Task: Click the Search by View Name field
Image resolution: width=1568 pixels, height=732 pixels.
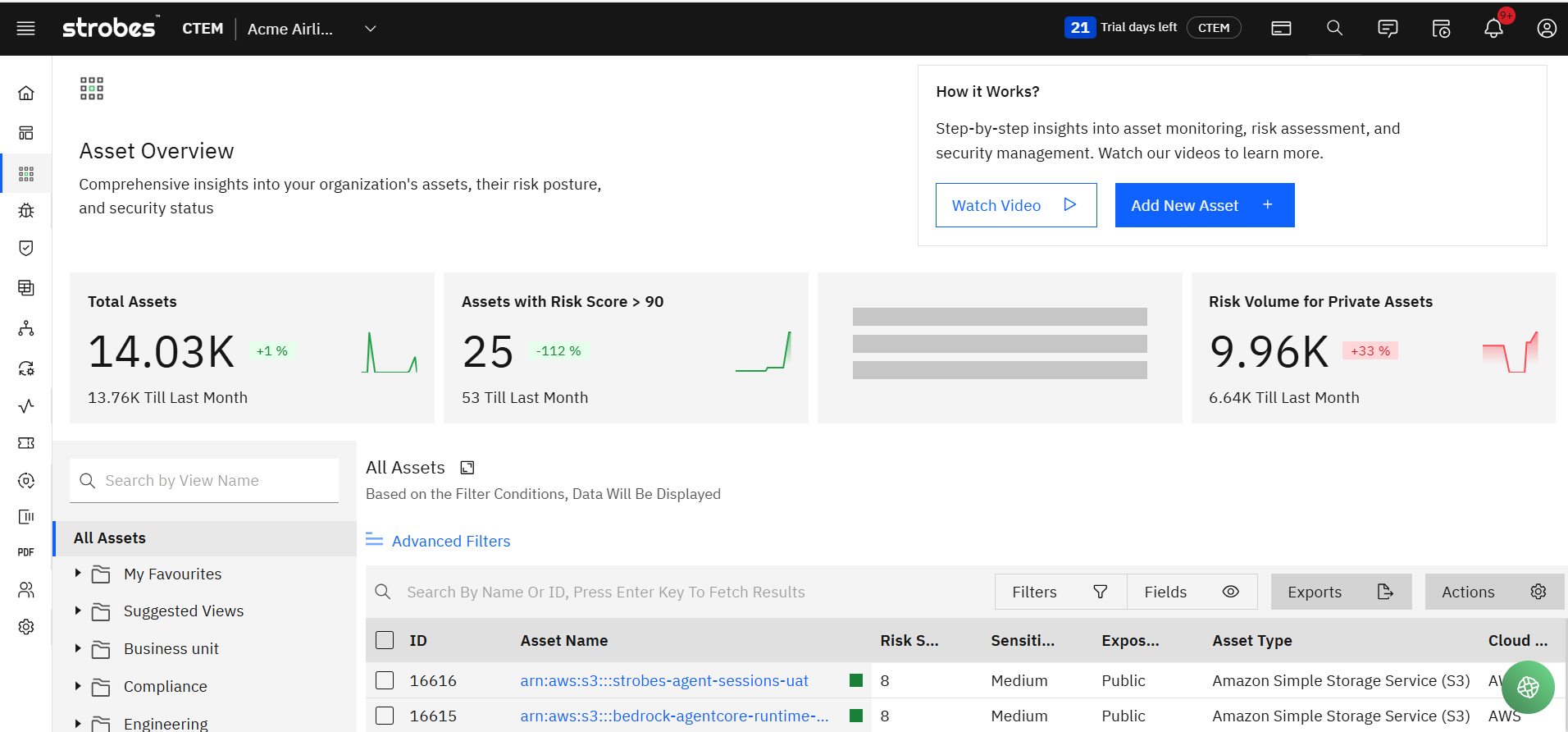Action: click(205, 481)
